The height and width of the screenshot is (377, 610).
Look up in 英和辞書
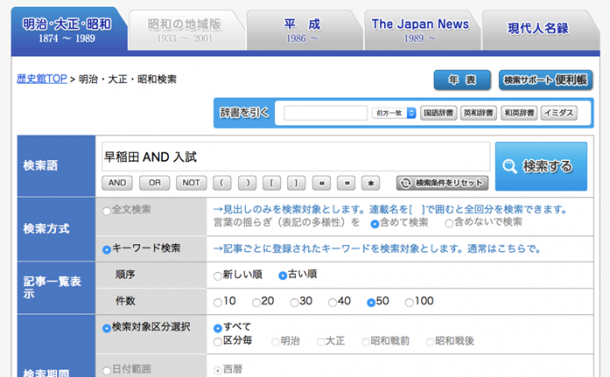[479, 113]
